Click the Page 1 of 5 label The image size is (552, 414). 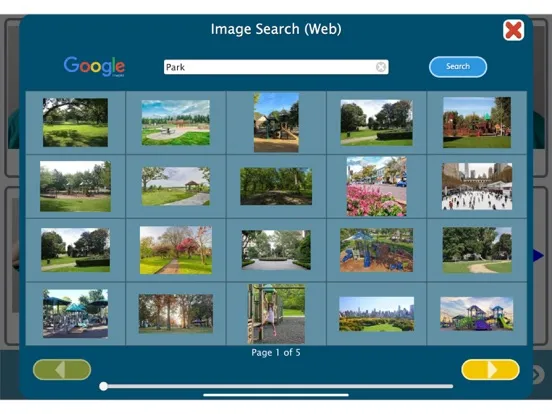click(x=276, y=352)
